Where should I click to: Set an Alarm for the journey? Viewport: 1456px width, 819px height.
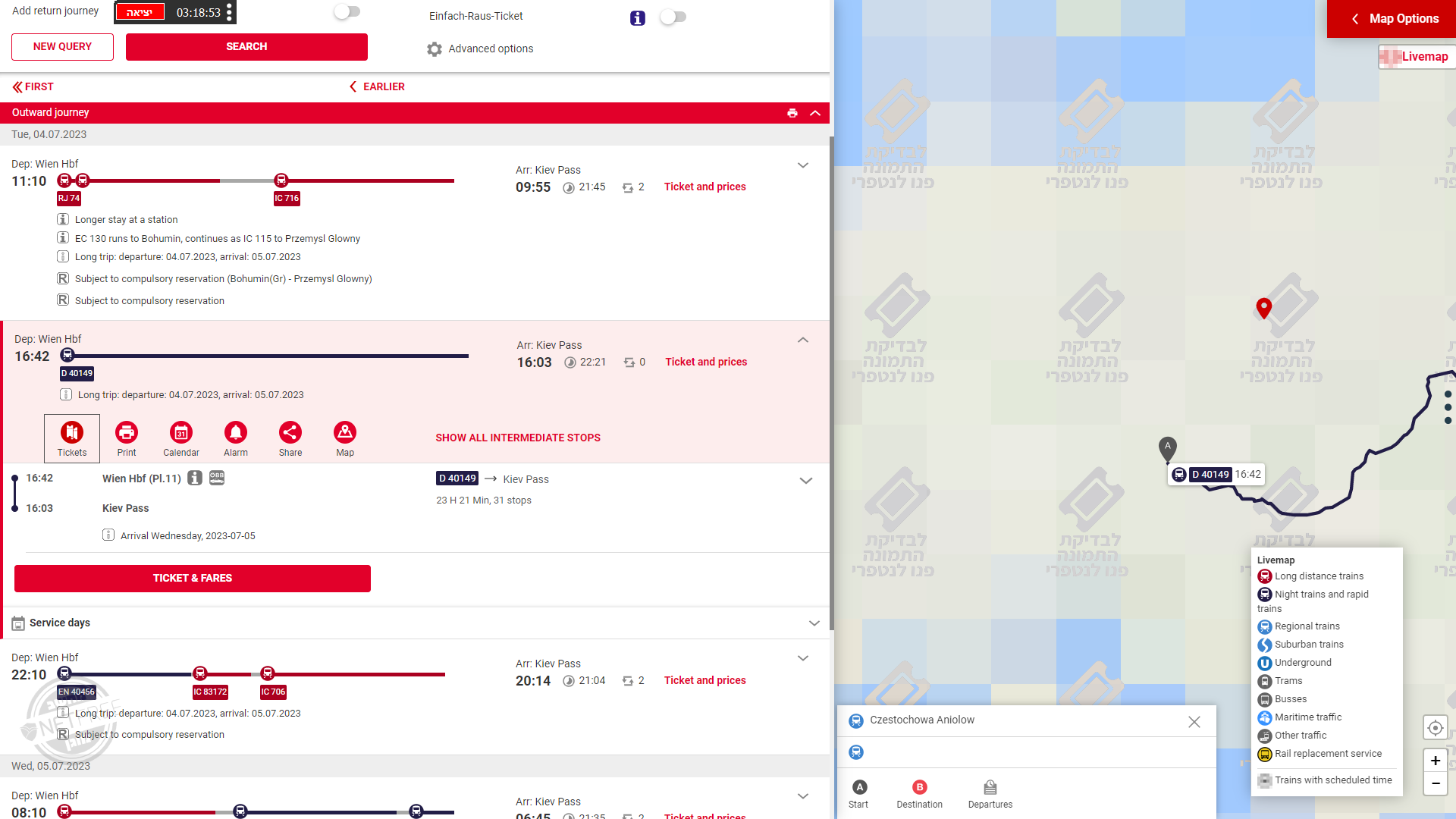236,438
